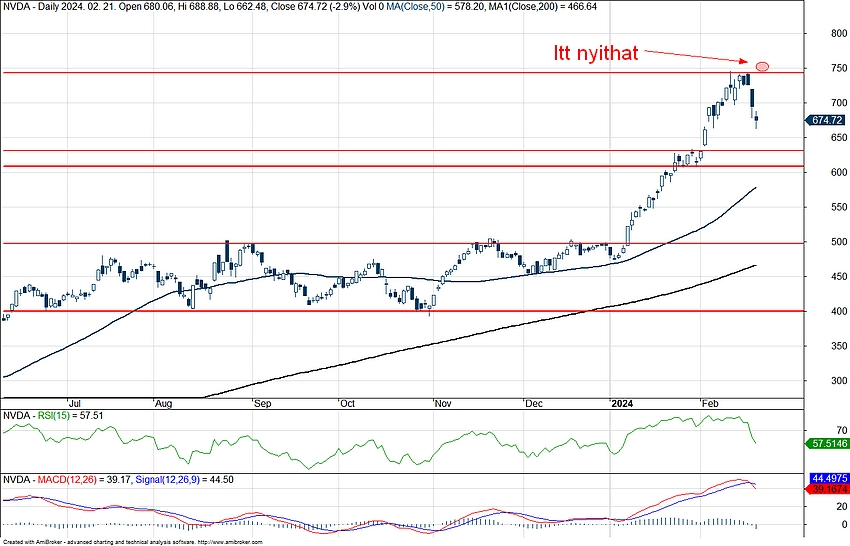
Task: Click the 'Dec' date axis label
Action: coord(534,404)
